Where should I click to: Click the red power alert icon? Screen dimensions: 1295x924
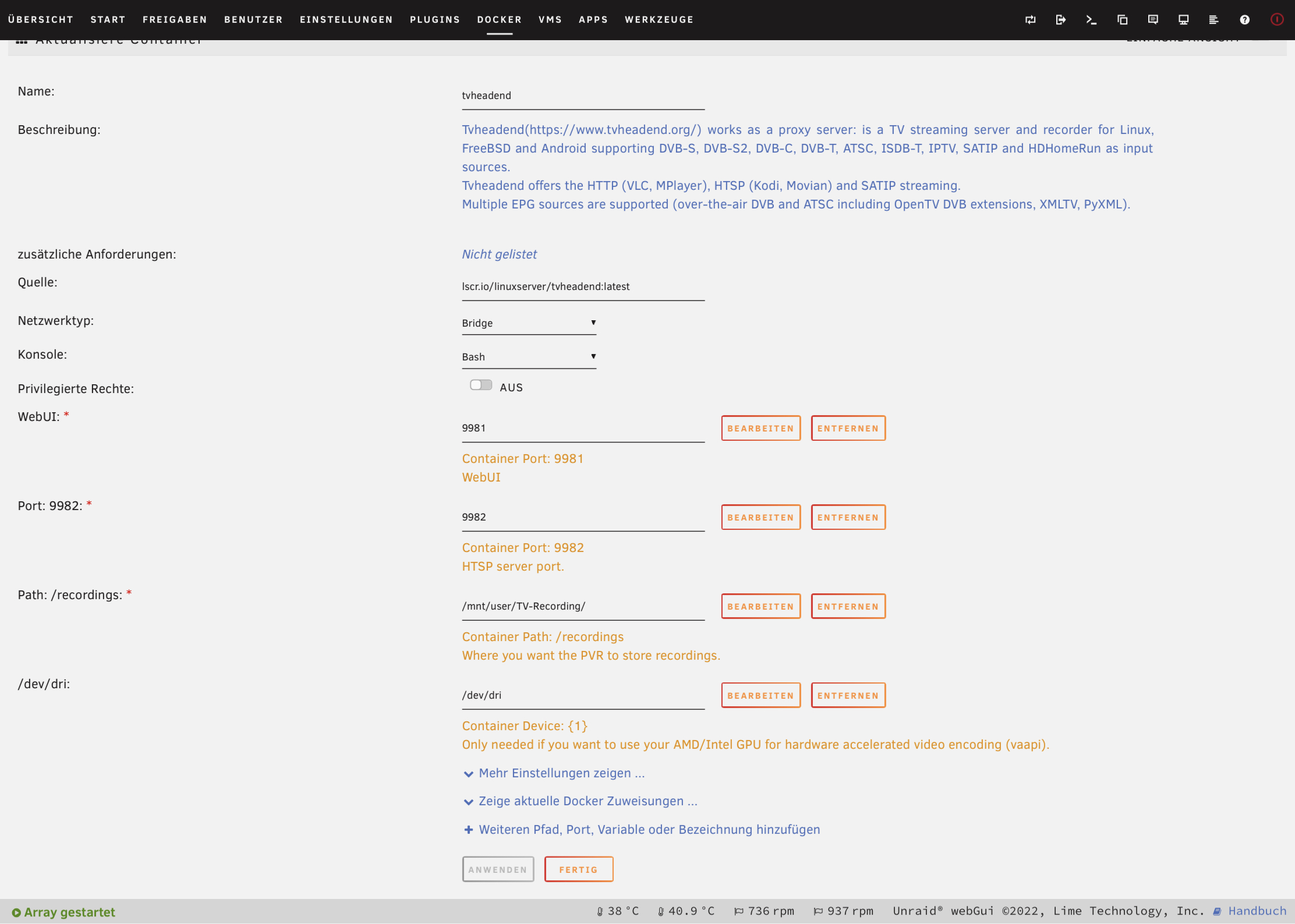pyautogui.click(x=1277, y=20)
